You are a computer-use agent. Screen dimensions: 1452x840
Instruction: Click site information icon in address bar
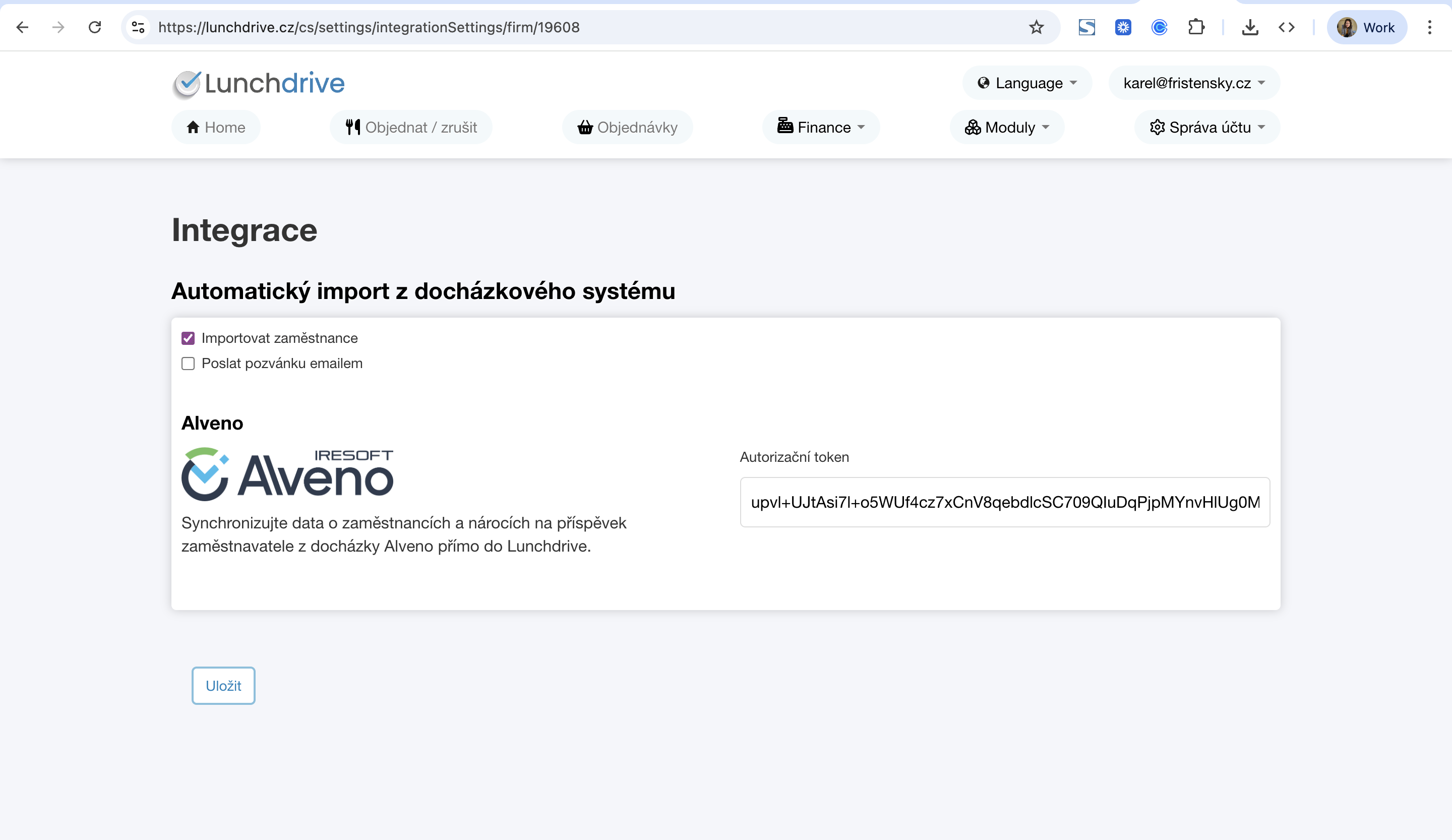138,27
